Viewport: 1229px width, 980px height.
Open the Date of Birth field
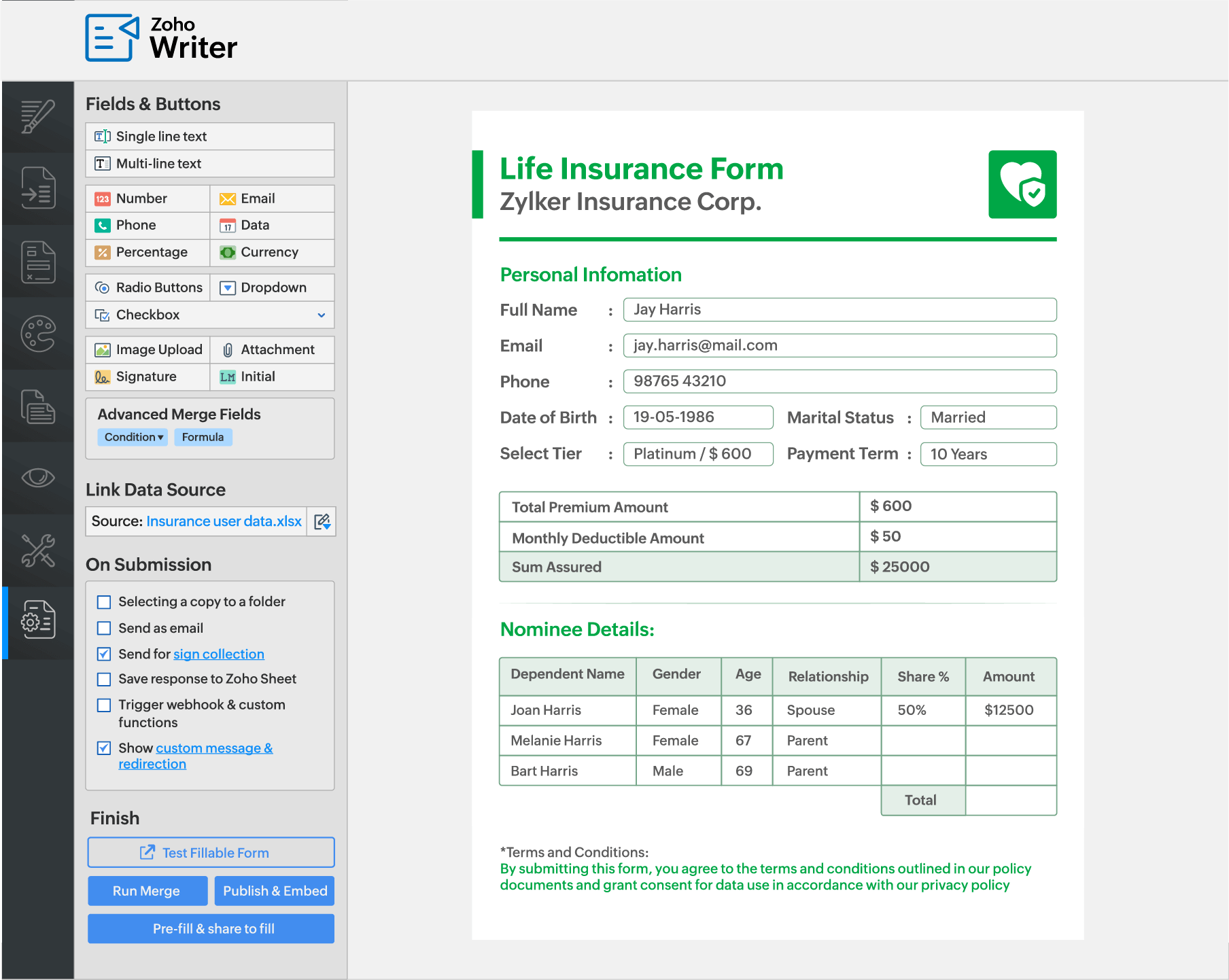point(698,417)
